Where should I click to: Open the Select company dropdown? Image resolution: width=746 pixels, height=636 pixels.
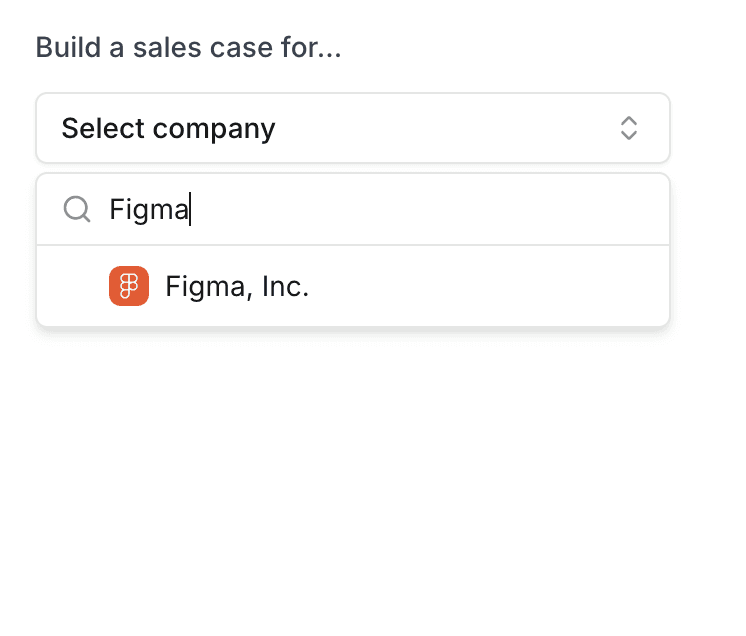pyautogui.click(x=352, y=128)
